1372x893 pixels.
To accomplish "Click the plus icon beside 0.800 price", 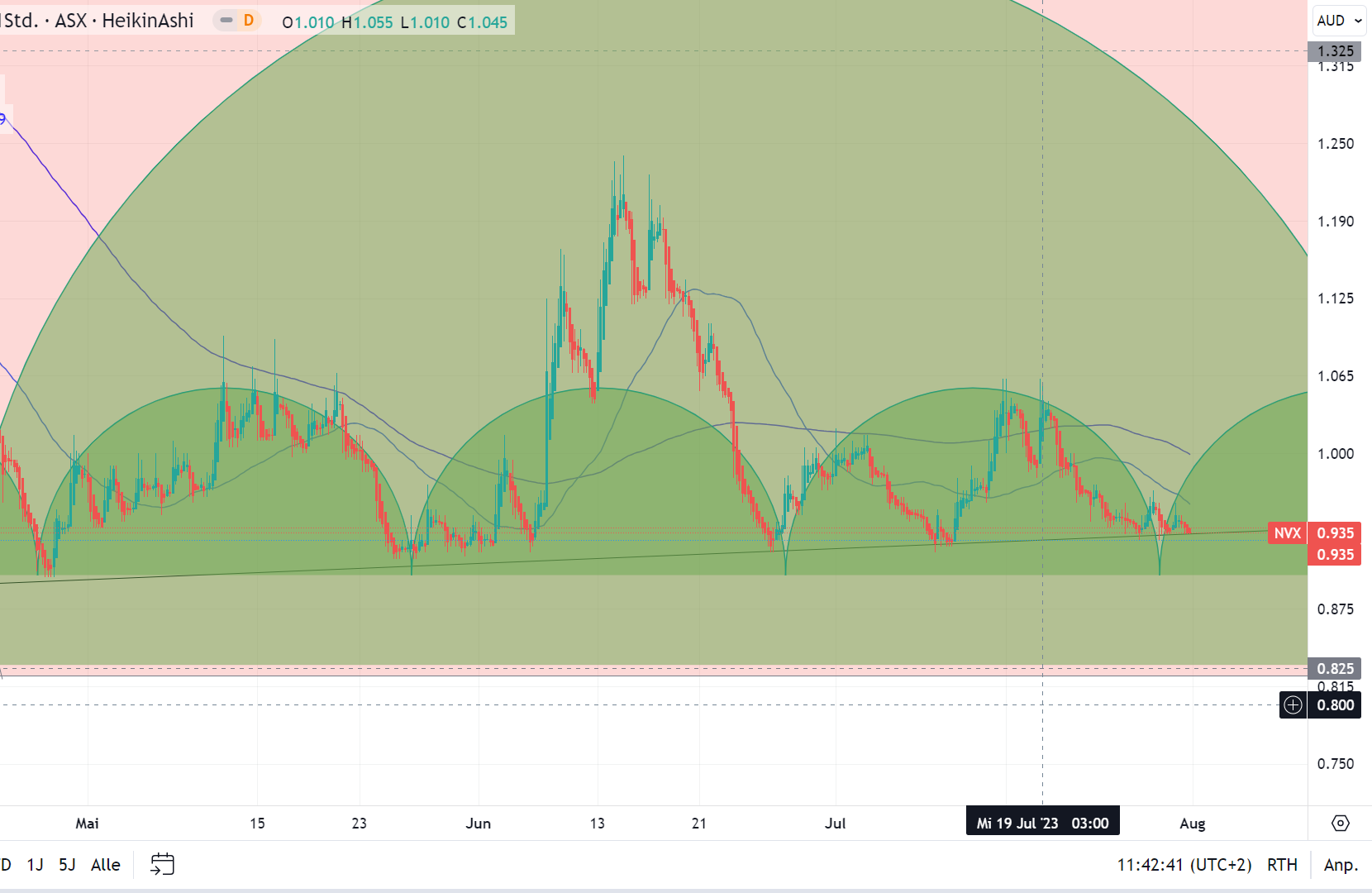I will point(1293,705).
